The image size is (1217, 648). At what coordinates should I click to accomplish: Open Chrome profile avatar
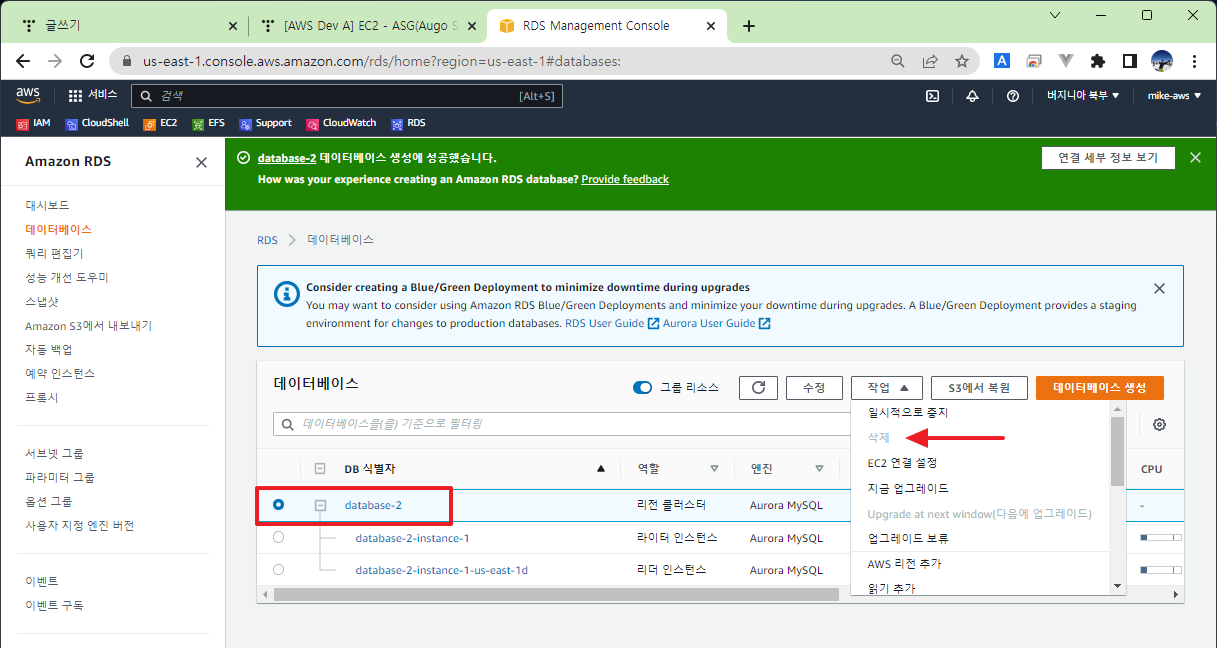1161,61
